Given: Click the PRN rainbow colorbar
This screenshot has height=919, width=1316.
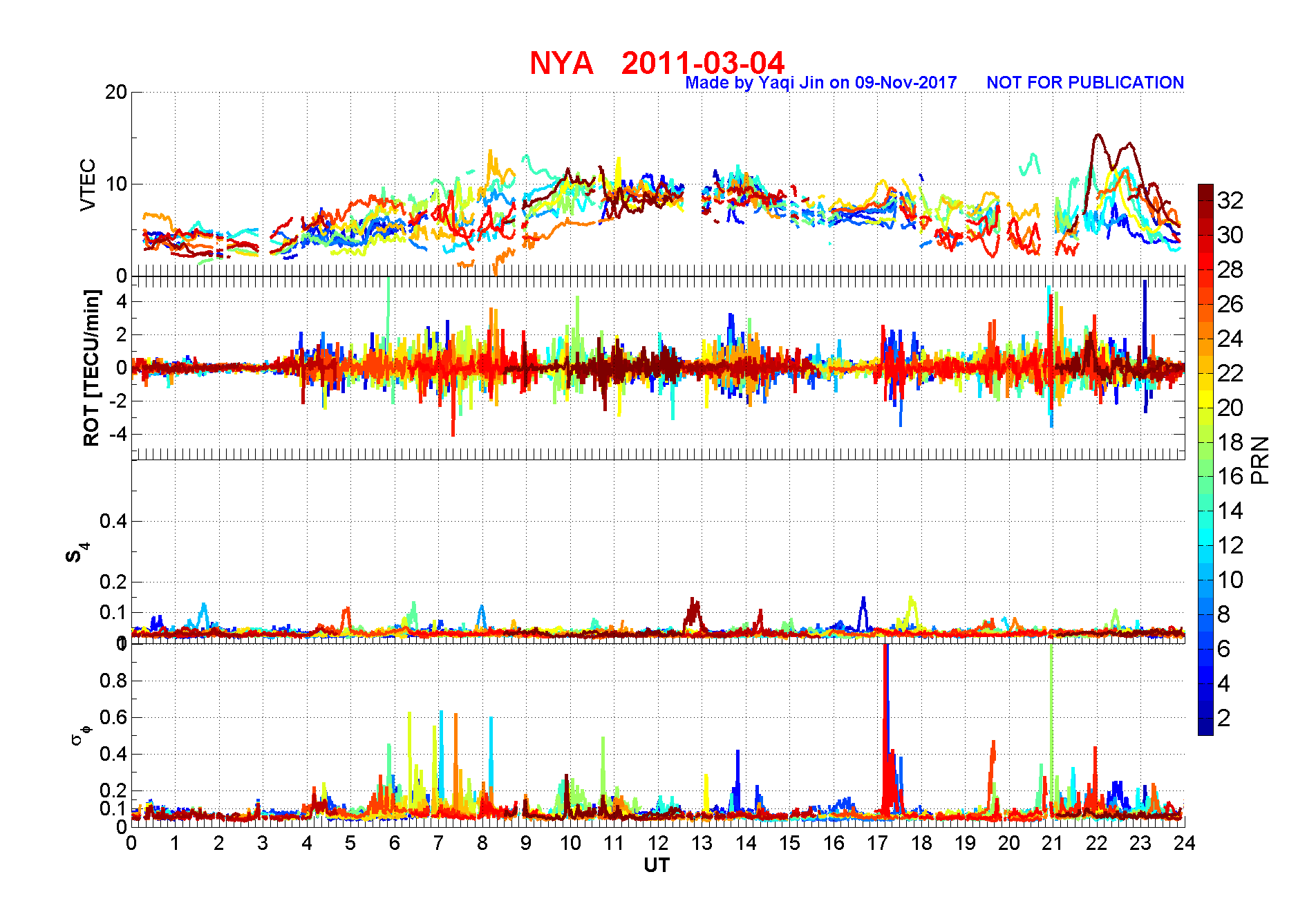Looking at the screenshot, I should pyautogui.click(x=1205, y=459).
